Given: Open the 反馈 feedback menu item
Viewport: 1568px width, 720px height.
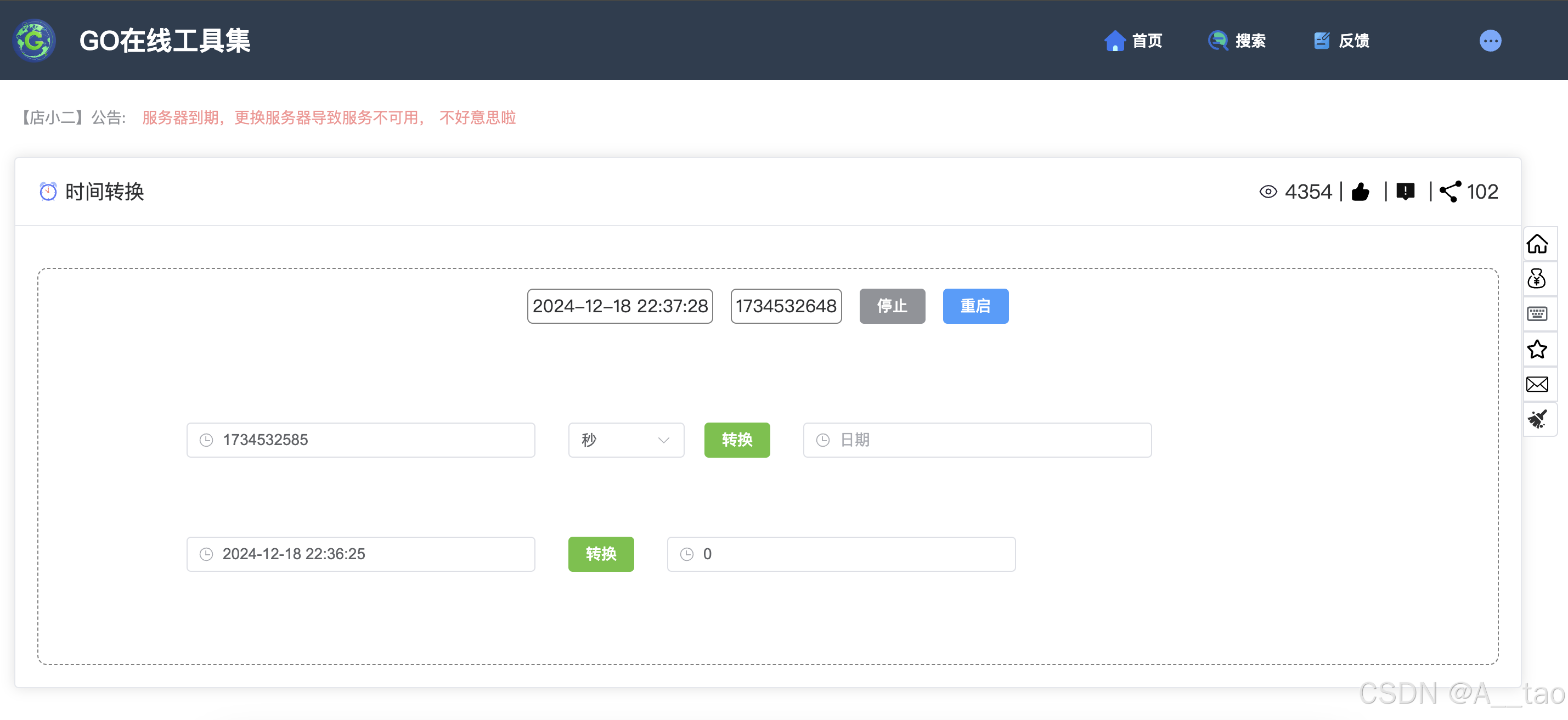Looking at the screenshot, I should click(1341, 41).
